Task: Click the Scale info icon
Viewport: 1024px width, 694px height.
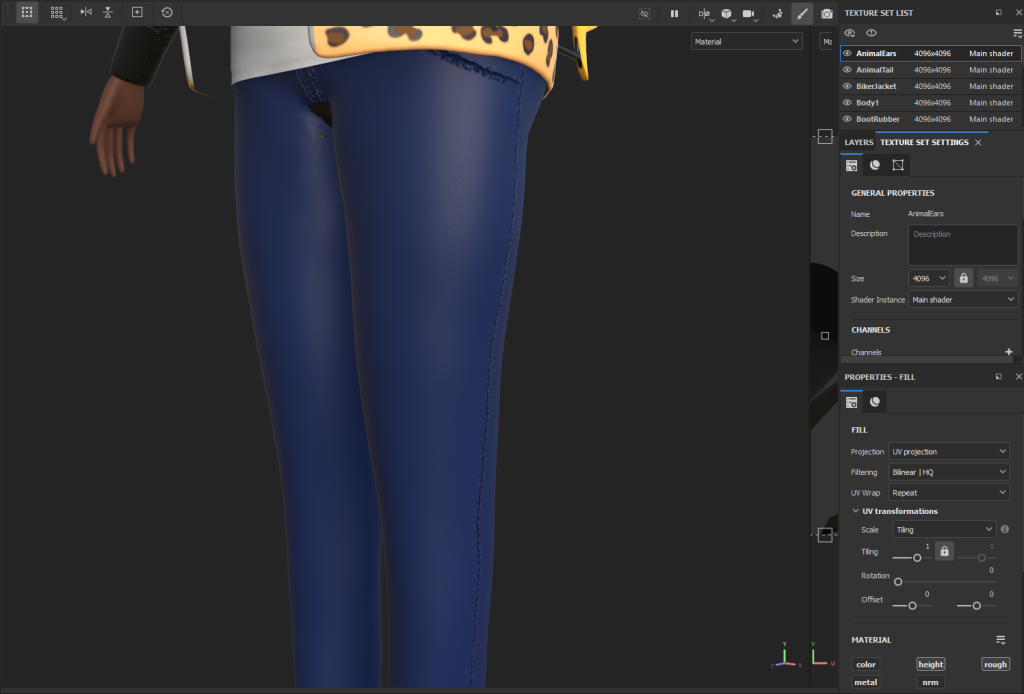Action: (1004, 529)
